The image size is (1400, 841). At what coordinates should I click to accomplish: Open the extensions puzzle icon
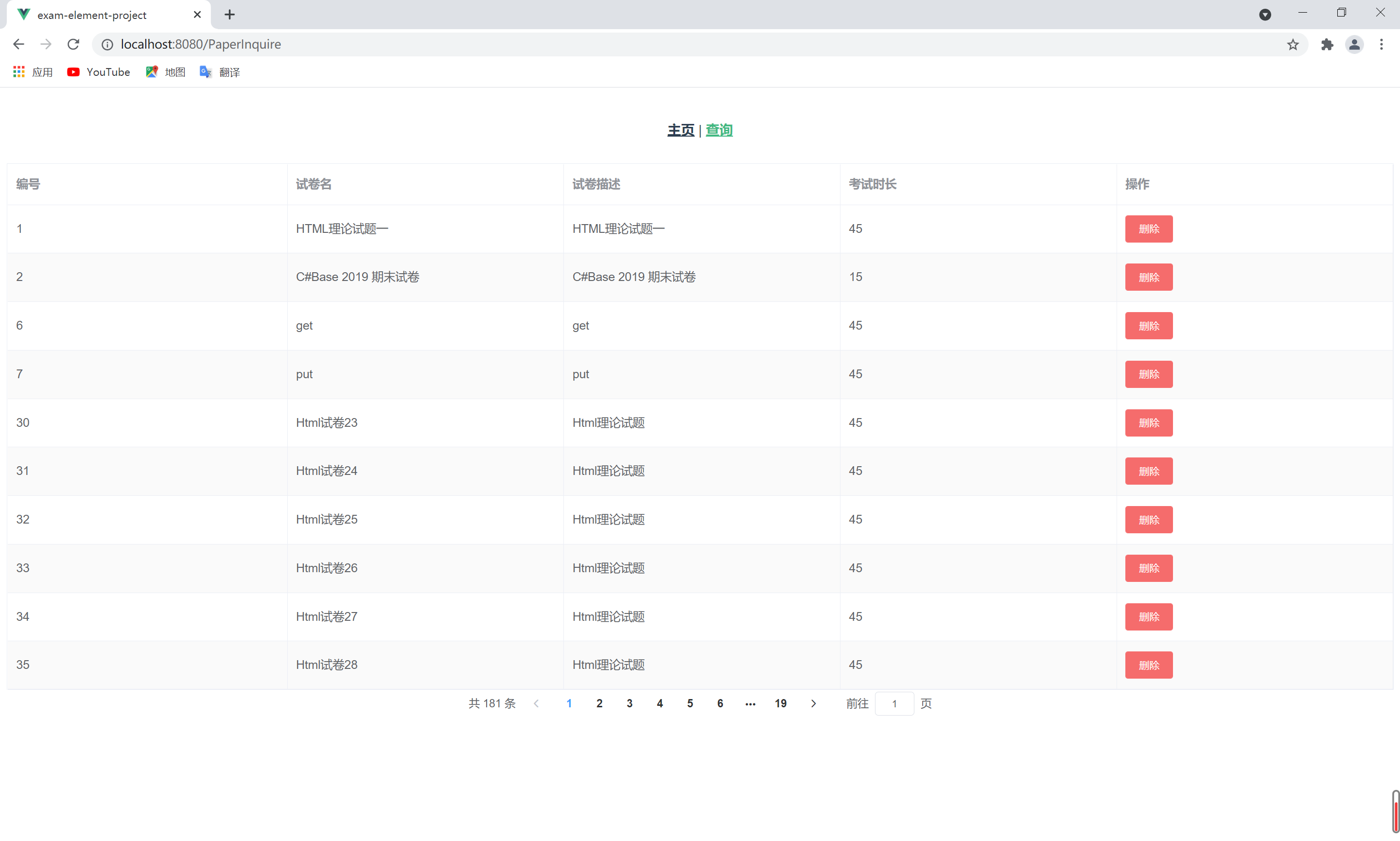[1327, 44]
